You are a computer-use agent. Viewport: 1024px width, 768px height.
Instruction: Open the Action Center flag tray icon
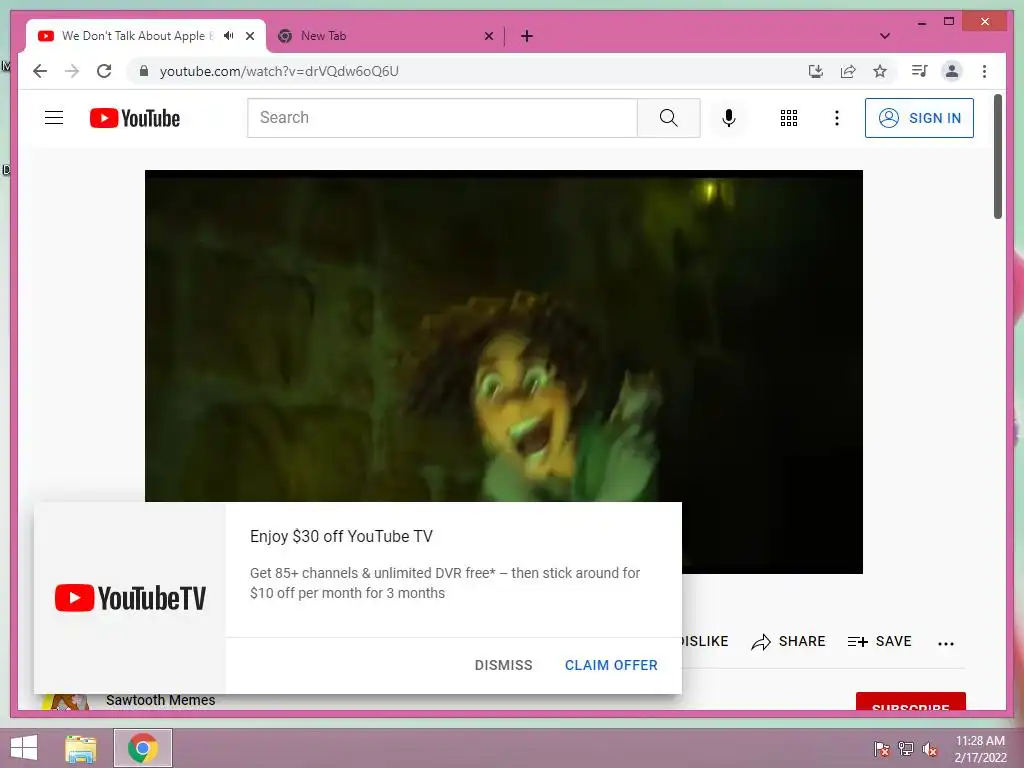[x=882, y=748]
